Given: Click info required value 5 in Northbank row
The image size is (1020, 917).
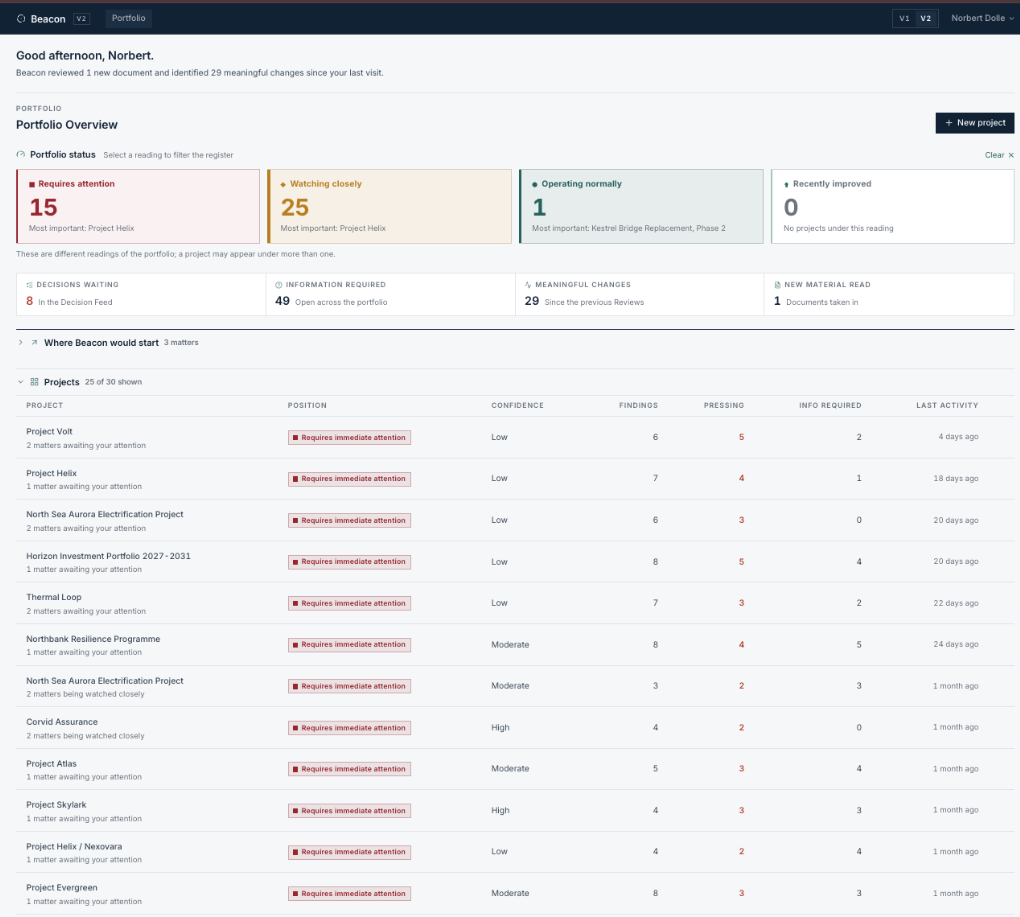Looking at the screenshot, I should pyautogui.click(x=859, y=645).
